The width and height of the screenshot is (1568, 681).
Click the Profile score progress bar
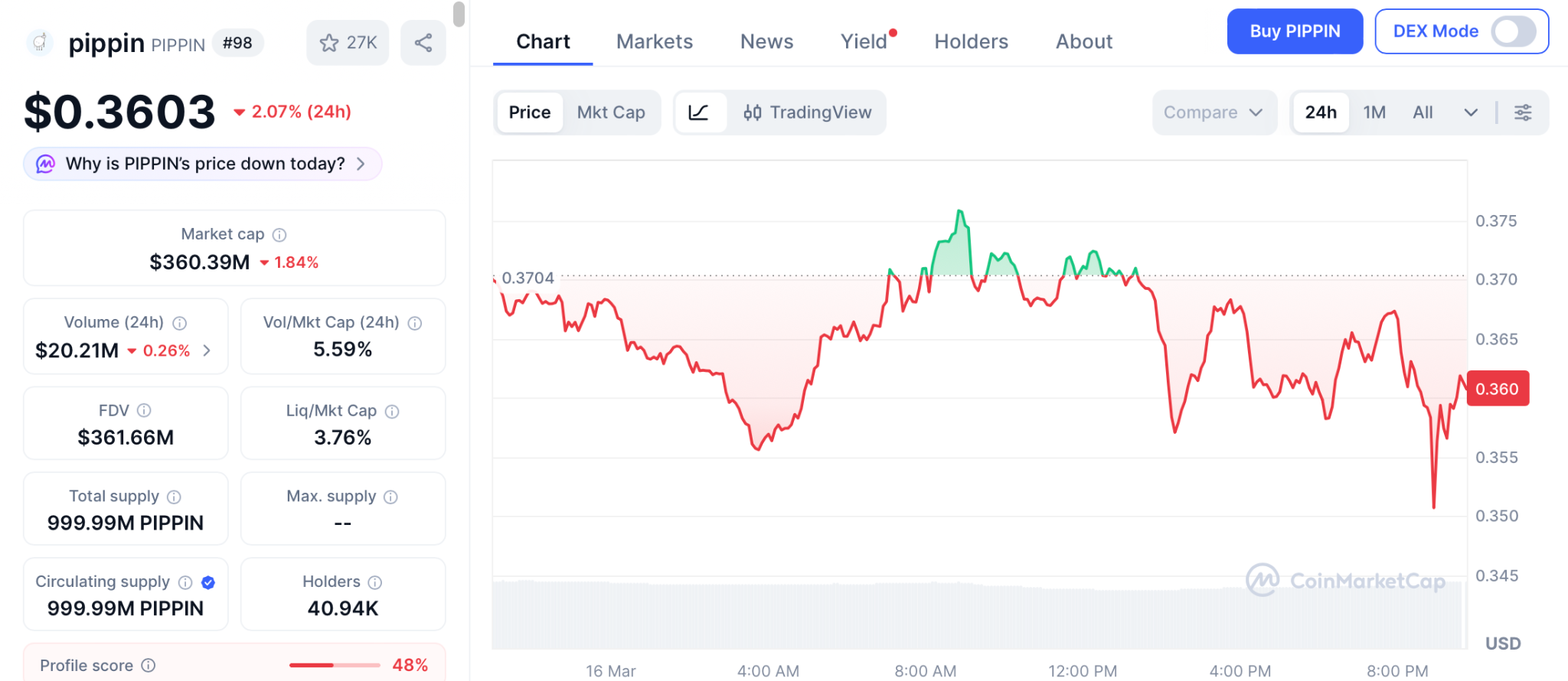click(x=335, y=665)
